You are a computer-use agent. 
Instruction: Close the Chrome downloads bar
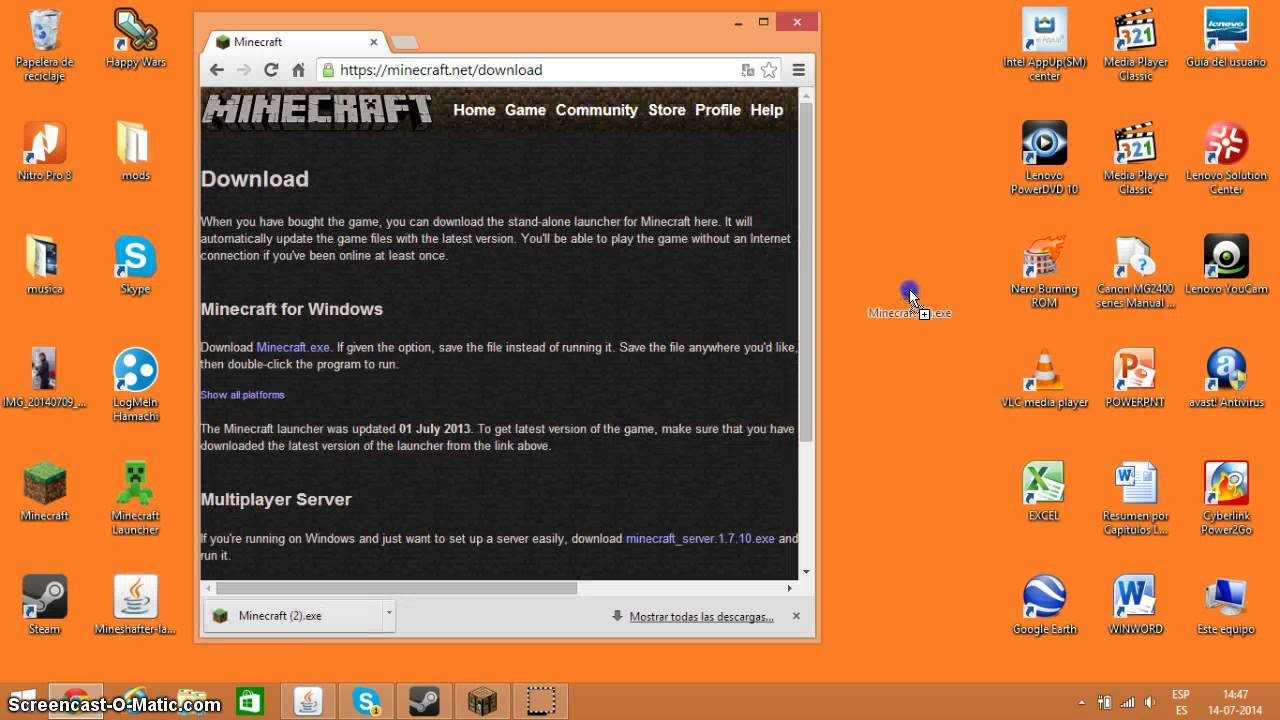tap(796, 616)
